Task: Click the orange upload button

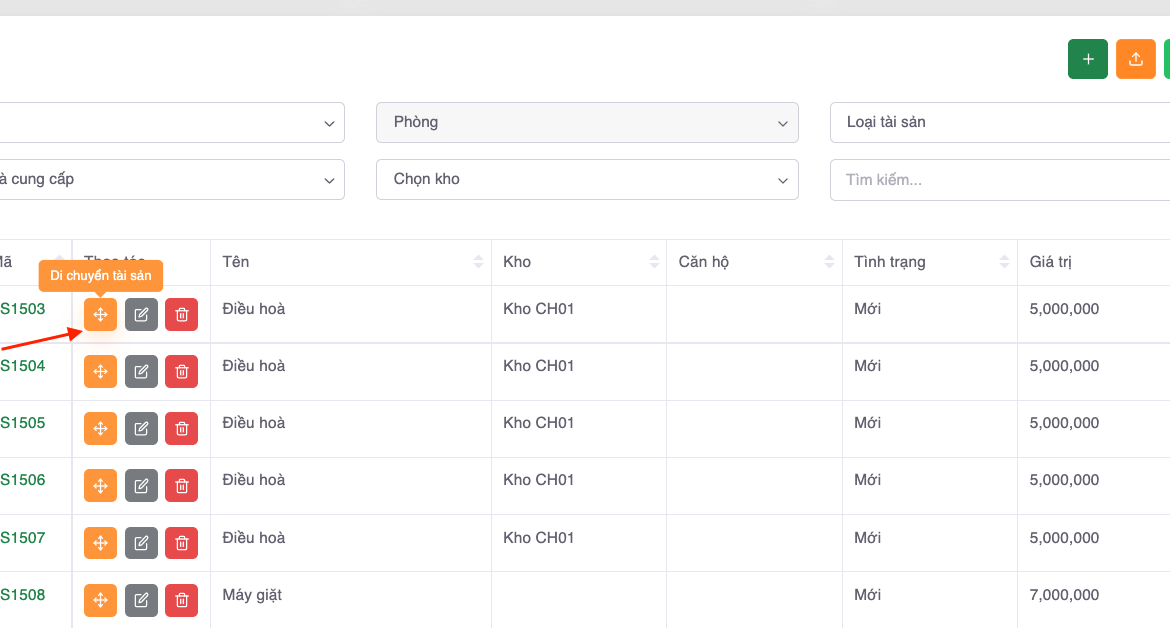Action: coord(1135,59)
